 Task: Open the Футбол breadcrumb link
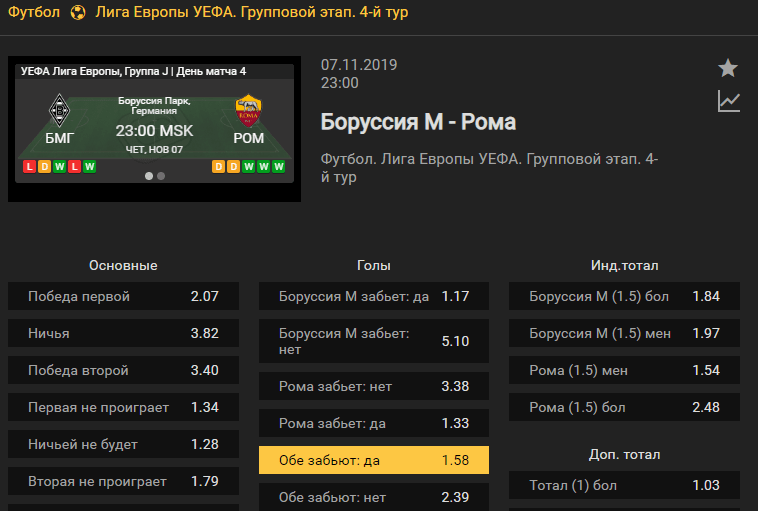click(x=34, y=12)
